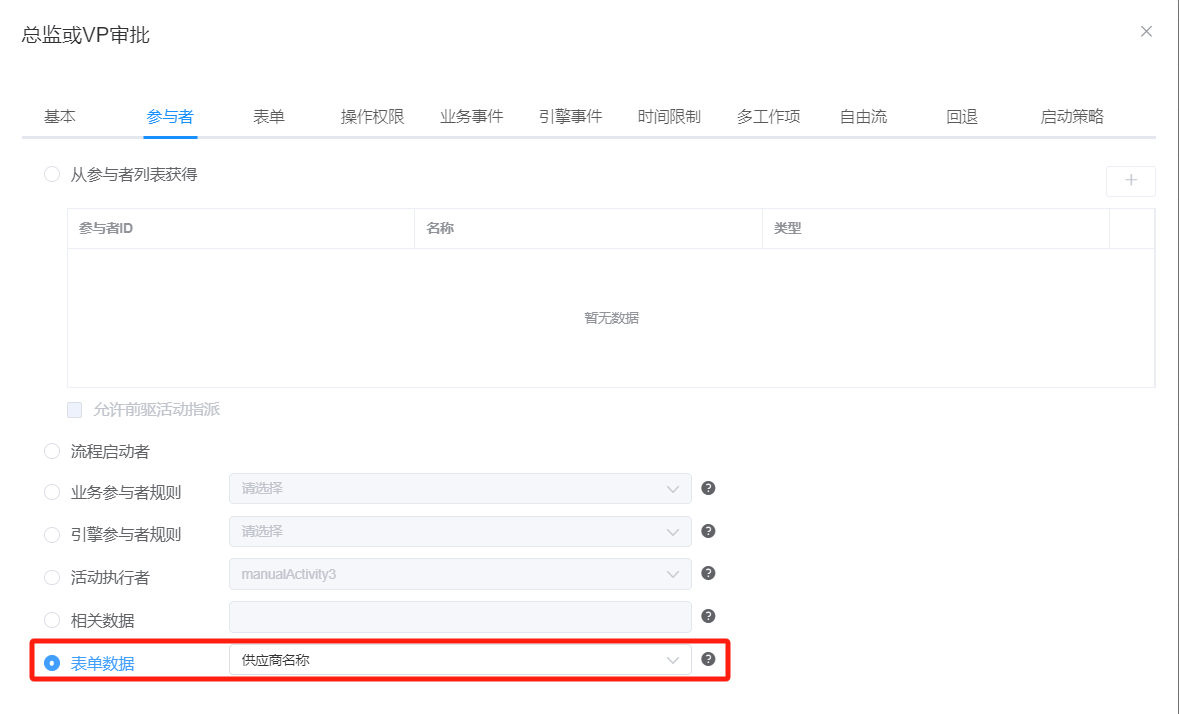The height and width of the screenshot is (714, 1179).
Task: Open the 供应商名称 form data dropdown
Action: pos(460,660)
